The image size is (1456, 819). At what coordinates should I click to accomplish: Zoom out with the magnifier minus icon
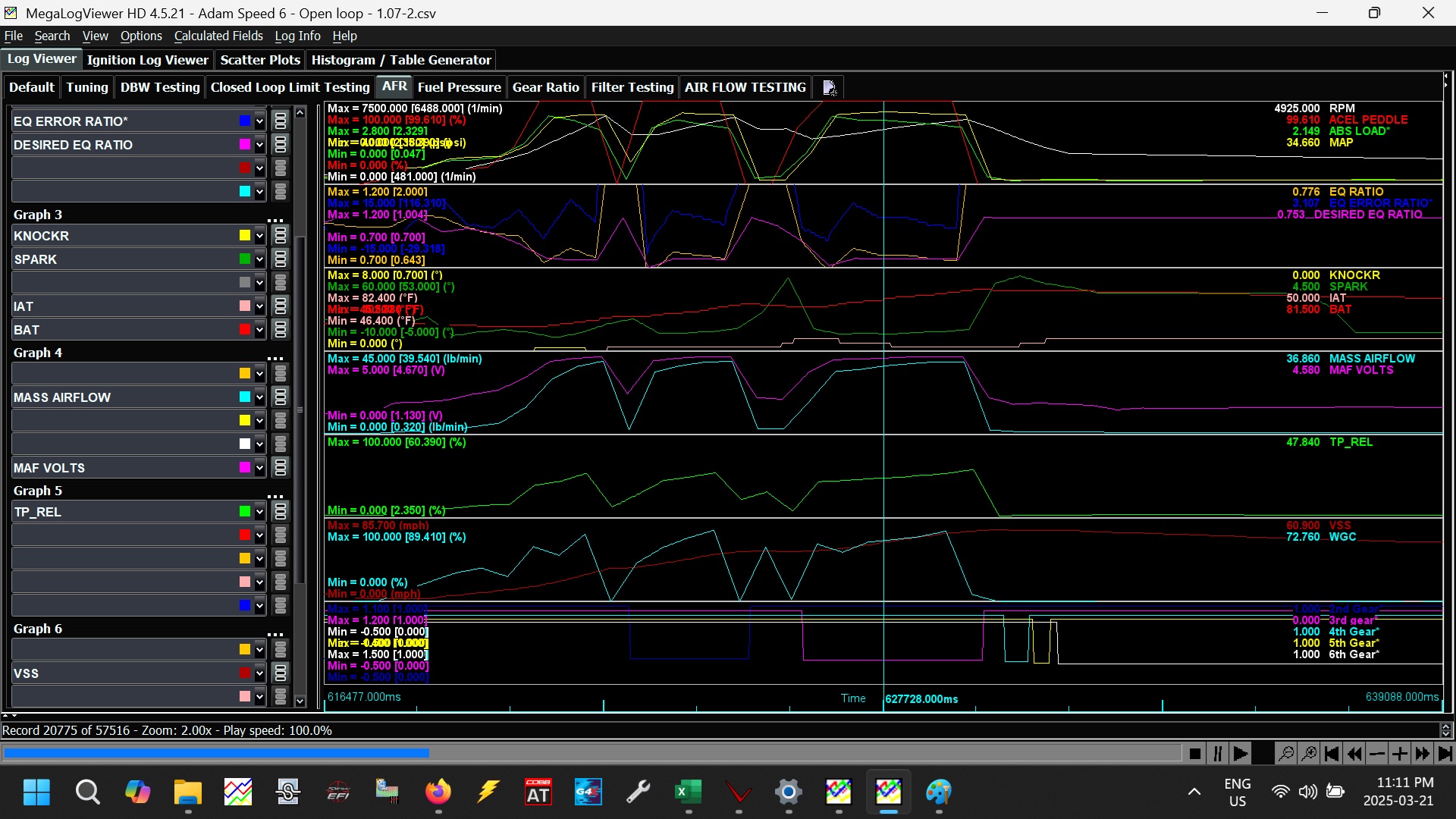point(1286,754)
